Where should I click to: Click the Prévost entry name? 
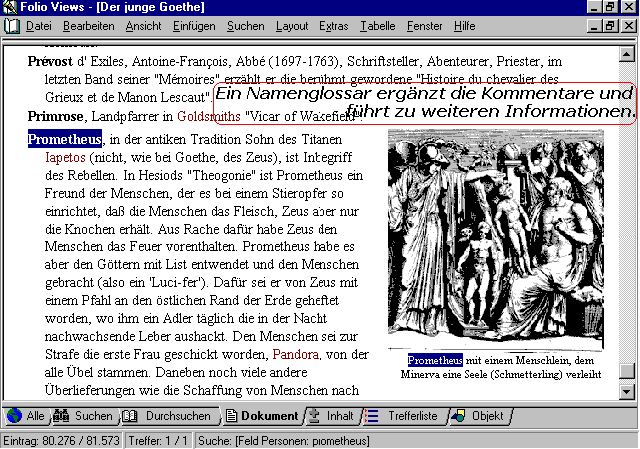tap(50, 61)
